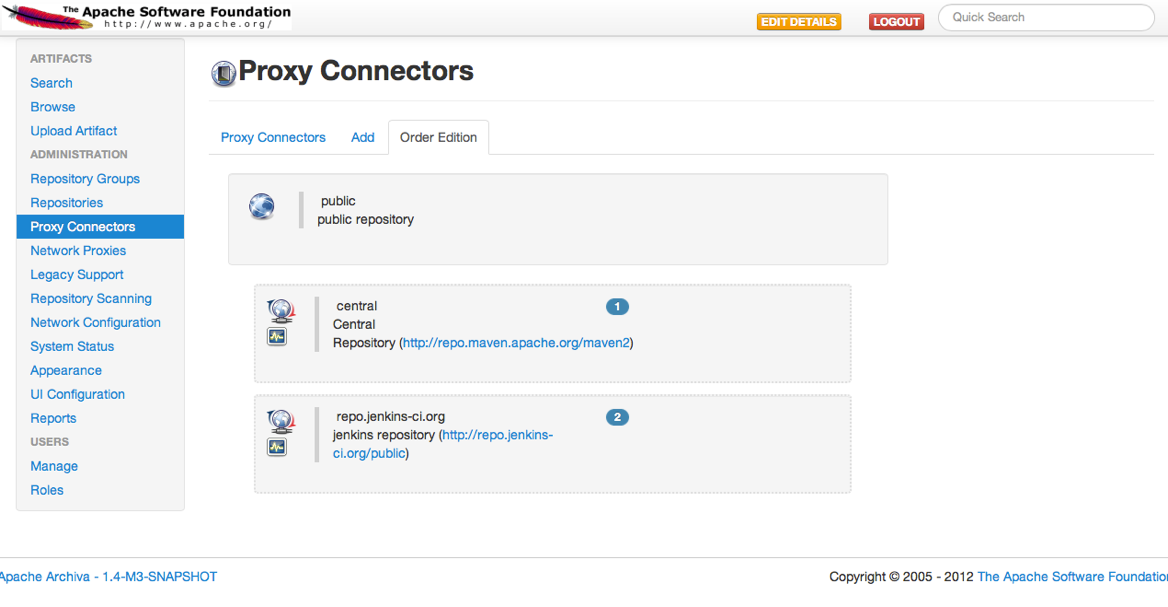The image size is (1168, 607).
Task: Select the Order Edition tab
Action: click(438, 138)
